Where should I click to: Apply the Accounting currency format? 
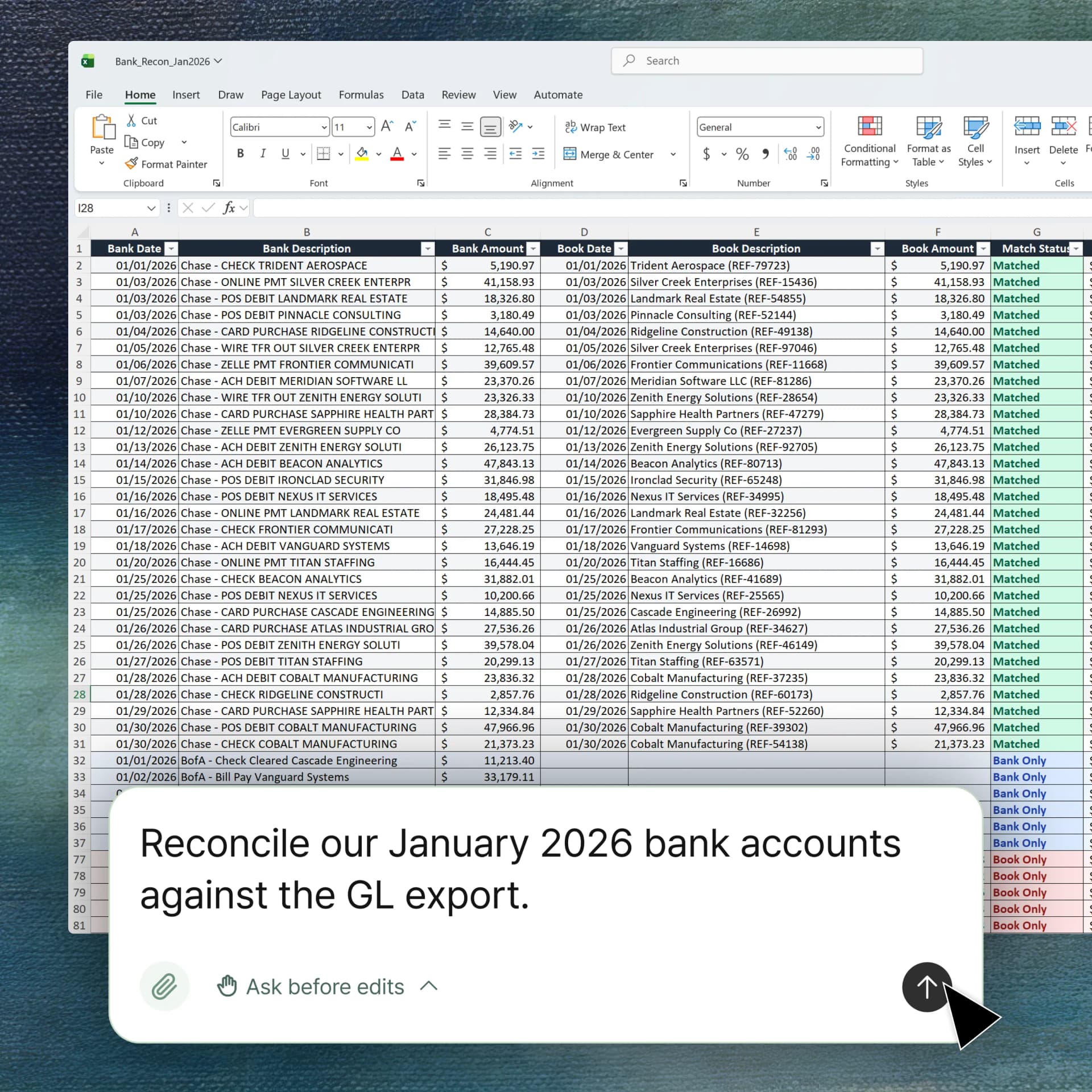707,154
